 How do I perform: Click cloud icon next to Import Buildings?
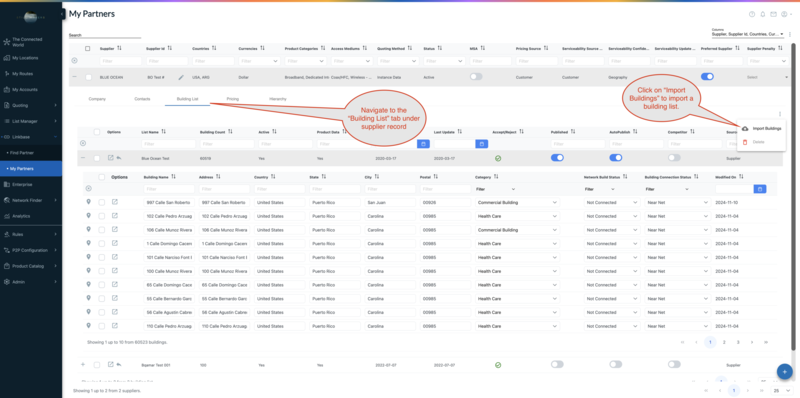(x=745, y=129)
